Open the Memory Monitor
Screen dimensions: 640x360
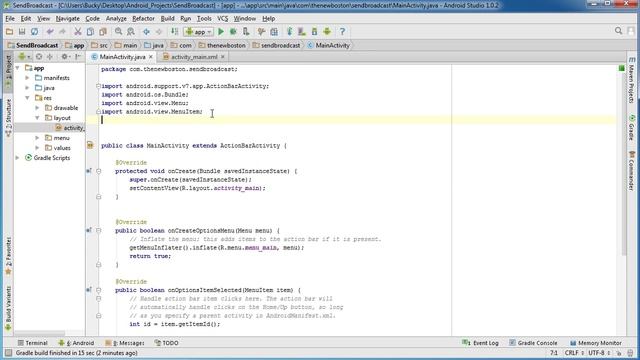pos(596,343)
